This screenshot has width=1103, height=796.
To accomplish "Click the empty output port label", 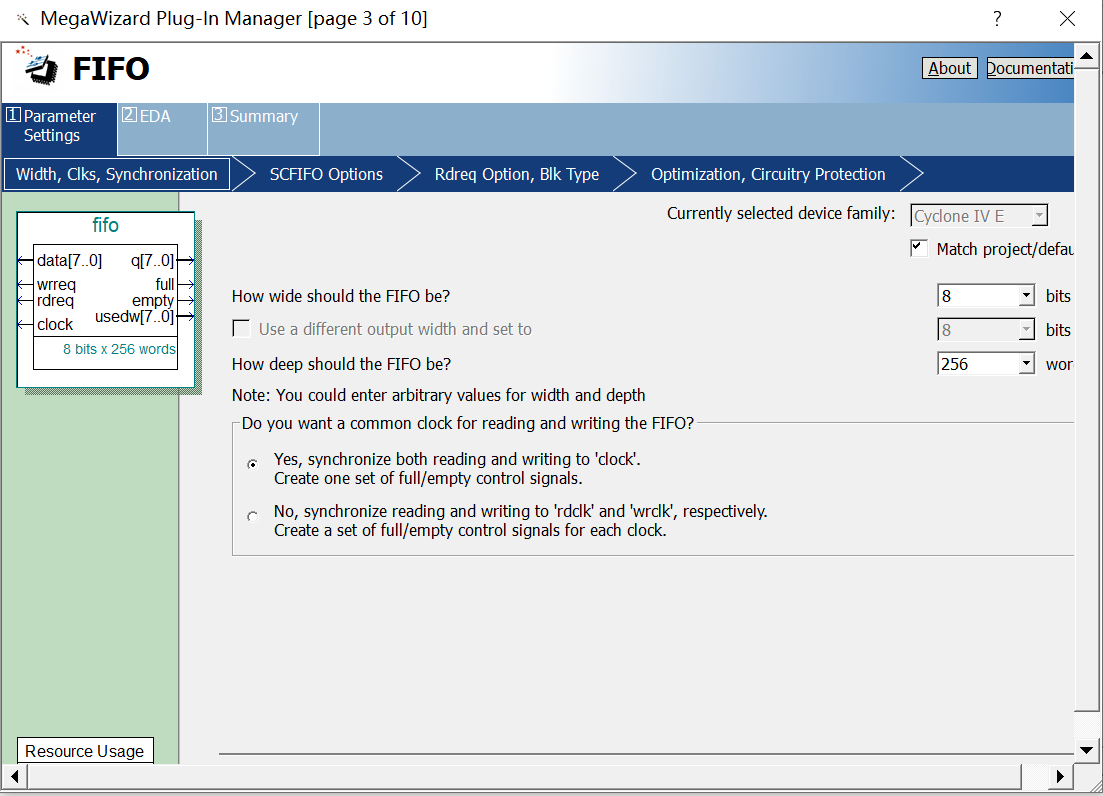I will (x=153, y=301).
